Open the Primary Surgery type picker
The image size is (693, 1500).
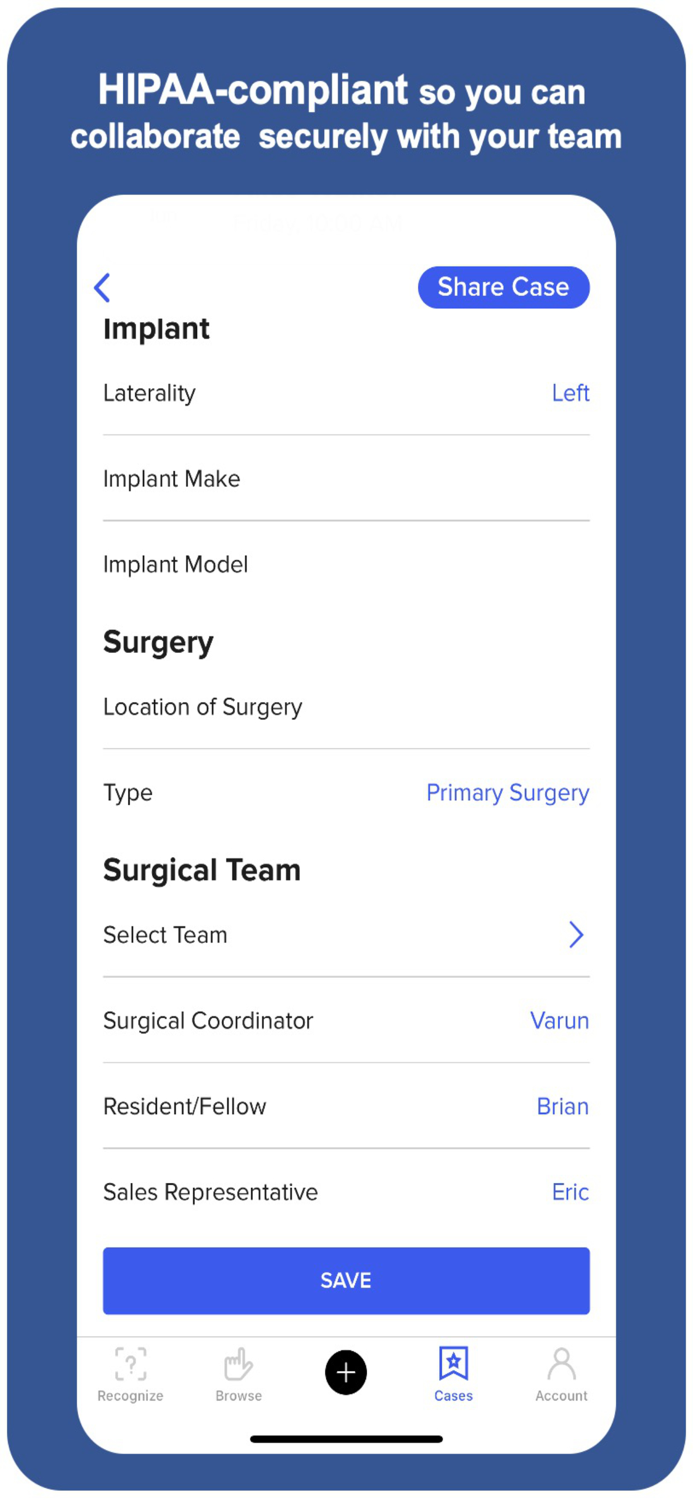pyautogui.click(x=507, y=792)
